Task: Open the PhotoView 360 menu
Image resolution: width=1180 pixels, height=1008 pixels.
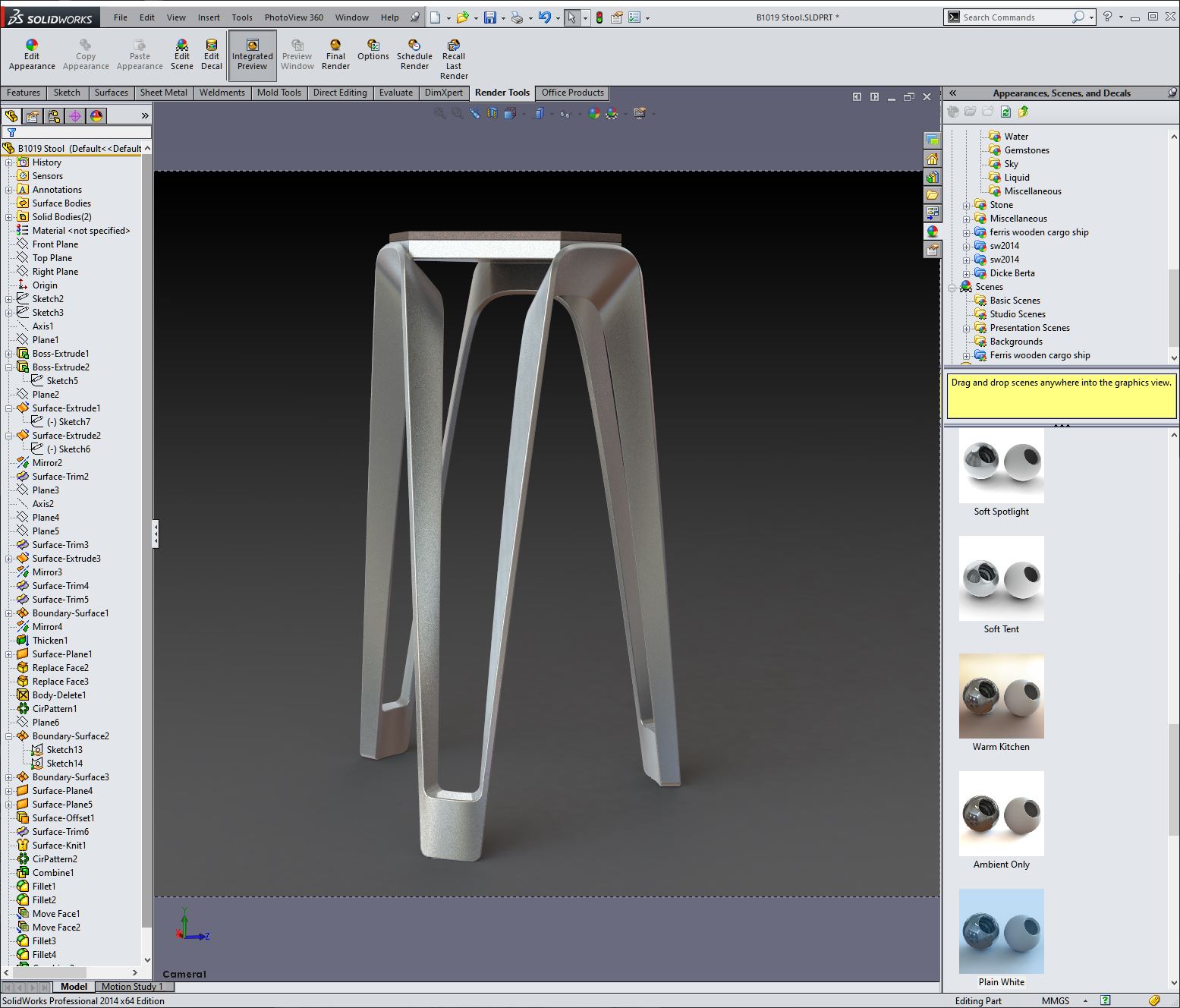Action: point(294,17)
